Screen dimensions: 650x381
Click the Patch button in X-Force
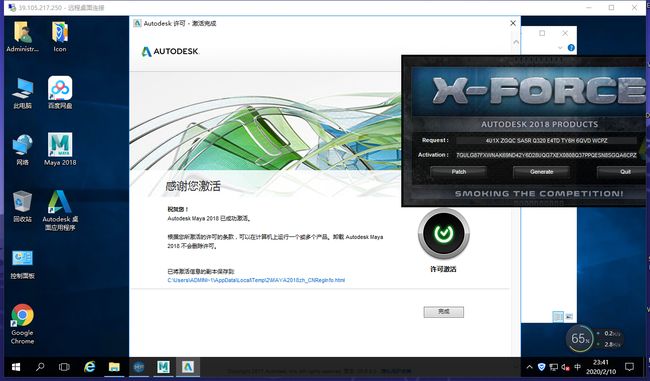(x=458, y=172)
